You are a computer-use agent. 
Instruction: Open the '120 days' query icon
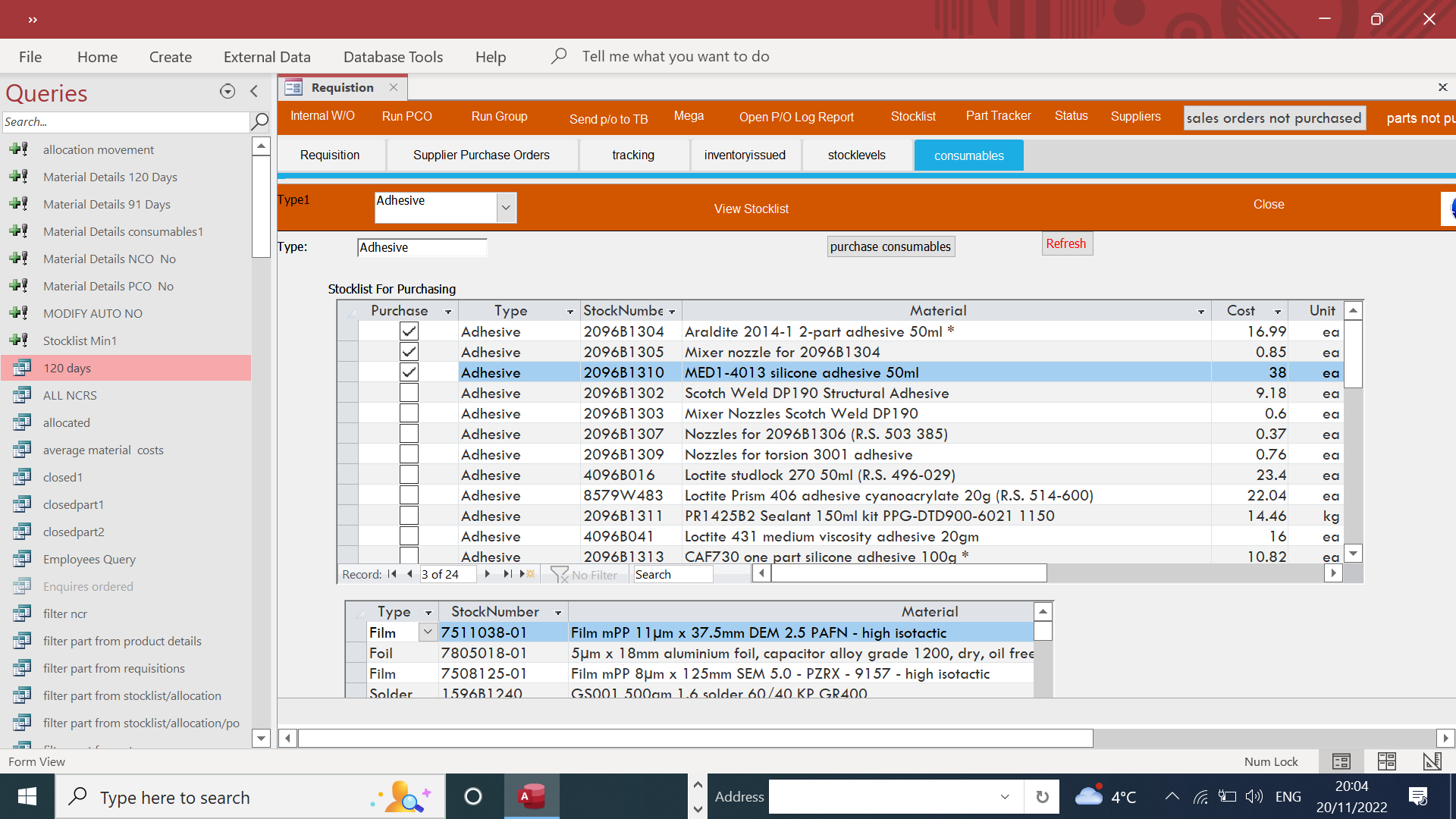(x=22, y=368)
